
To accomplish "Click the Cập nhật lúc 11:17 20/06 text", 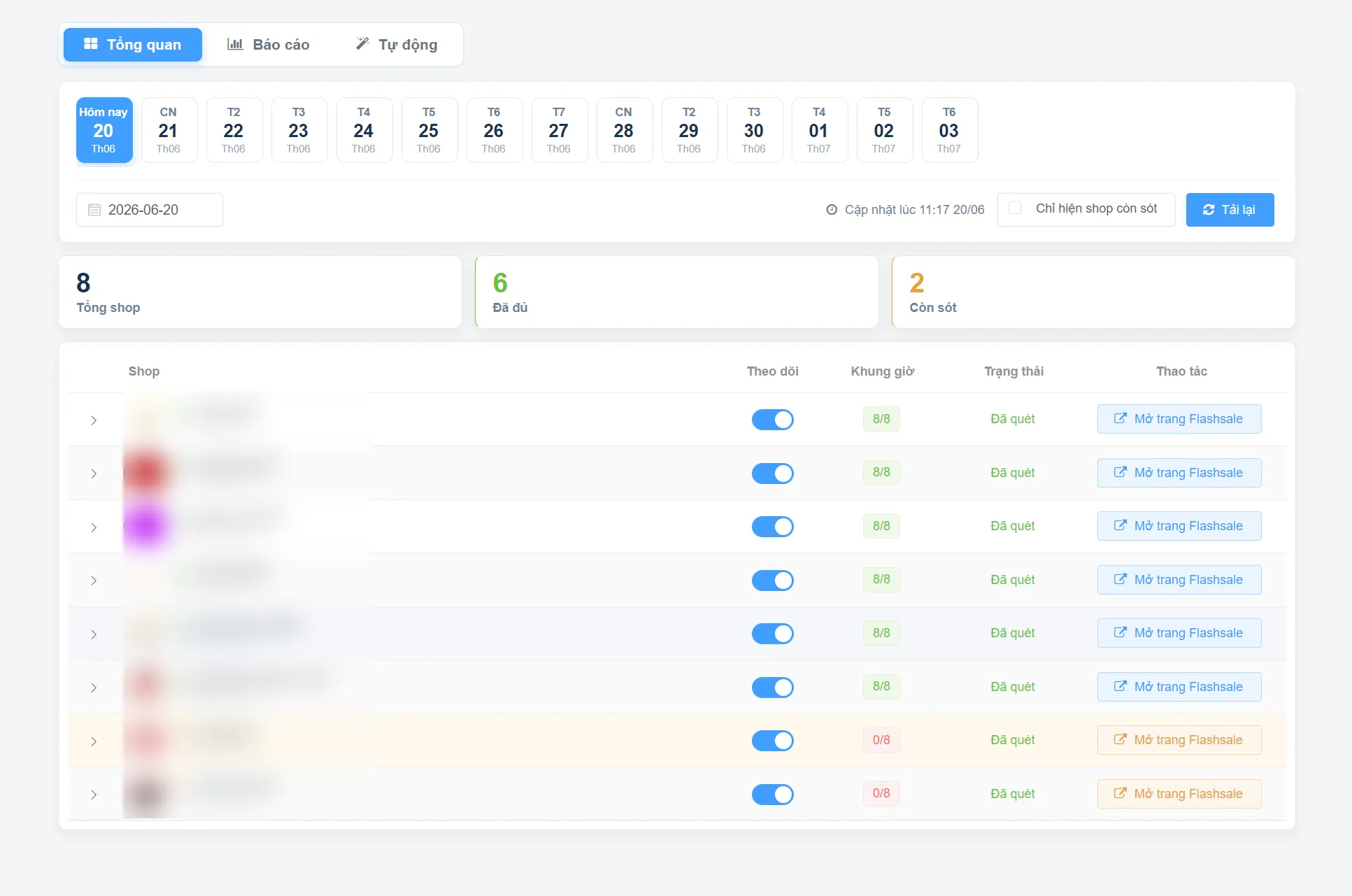I will 914,210.
